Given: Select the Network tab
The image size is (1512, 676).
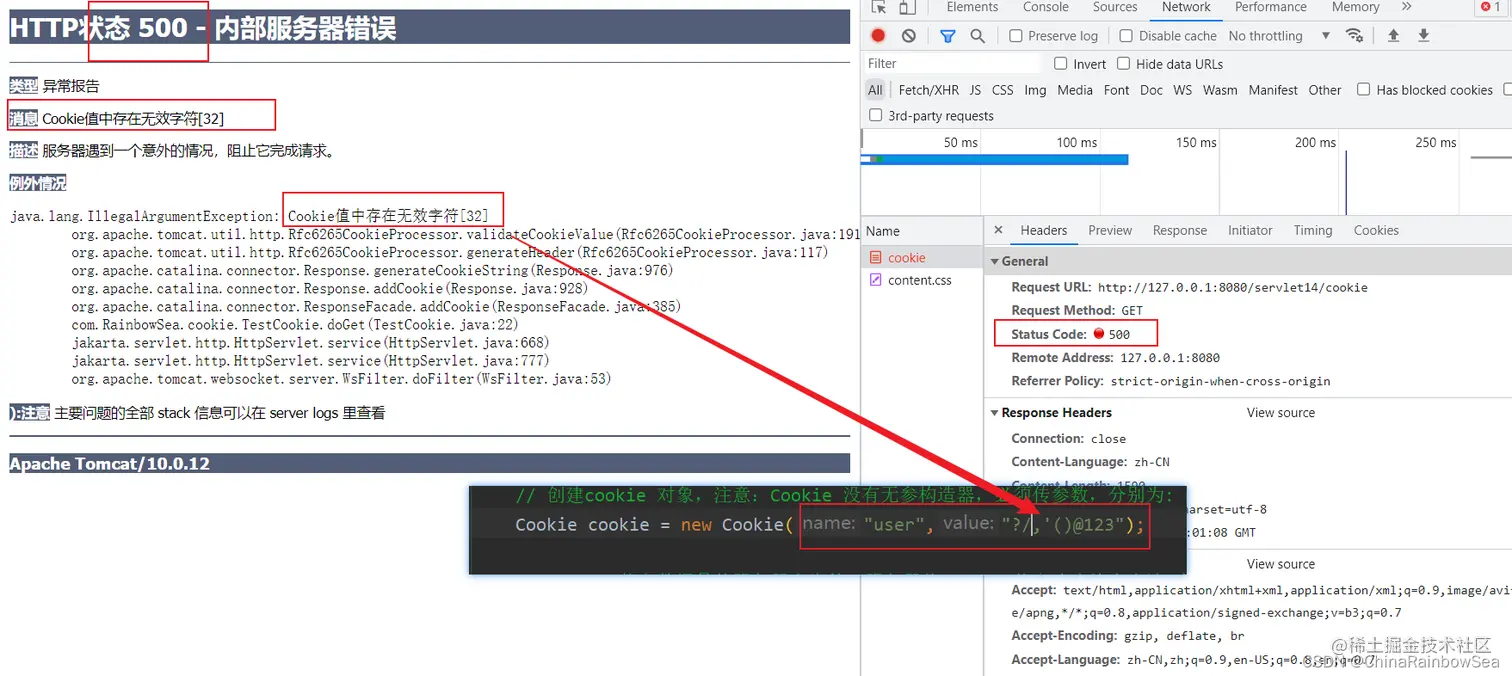Looking at the screenshot, I should [1187, 7].
